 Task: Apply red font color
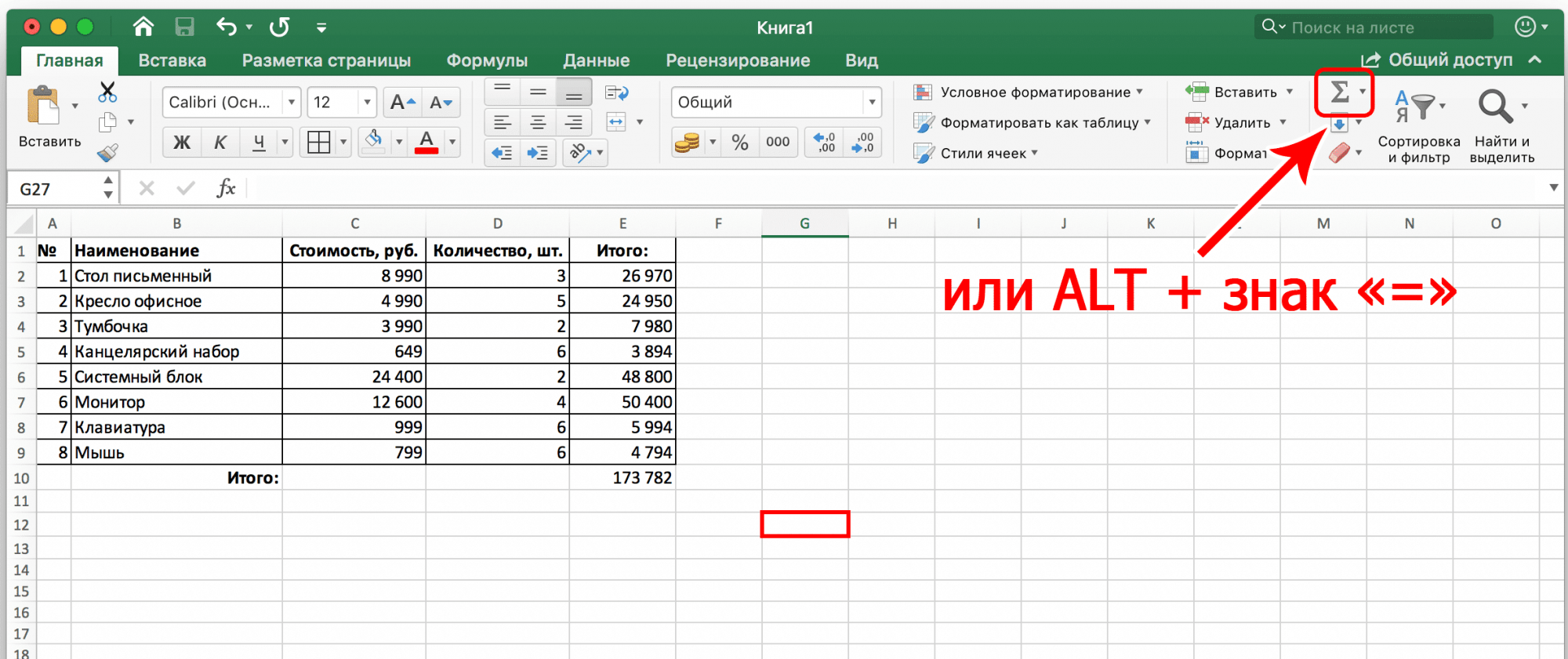click(x=426, y=143)
